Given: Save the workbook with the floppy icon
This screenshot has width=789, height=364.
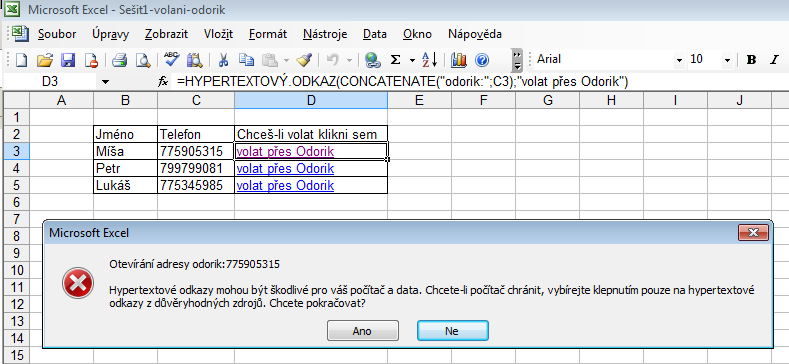Looking at the screenshot, I should point(68,60).
